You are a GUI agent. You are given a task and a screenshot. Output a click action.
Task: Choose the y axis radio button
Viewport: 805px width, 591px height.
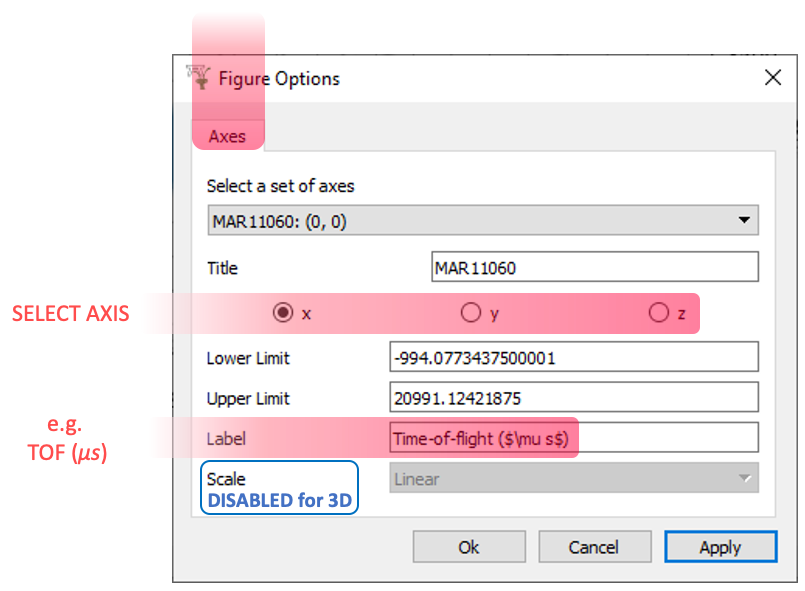(471, 312)
